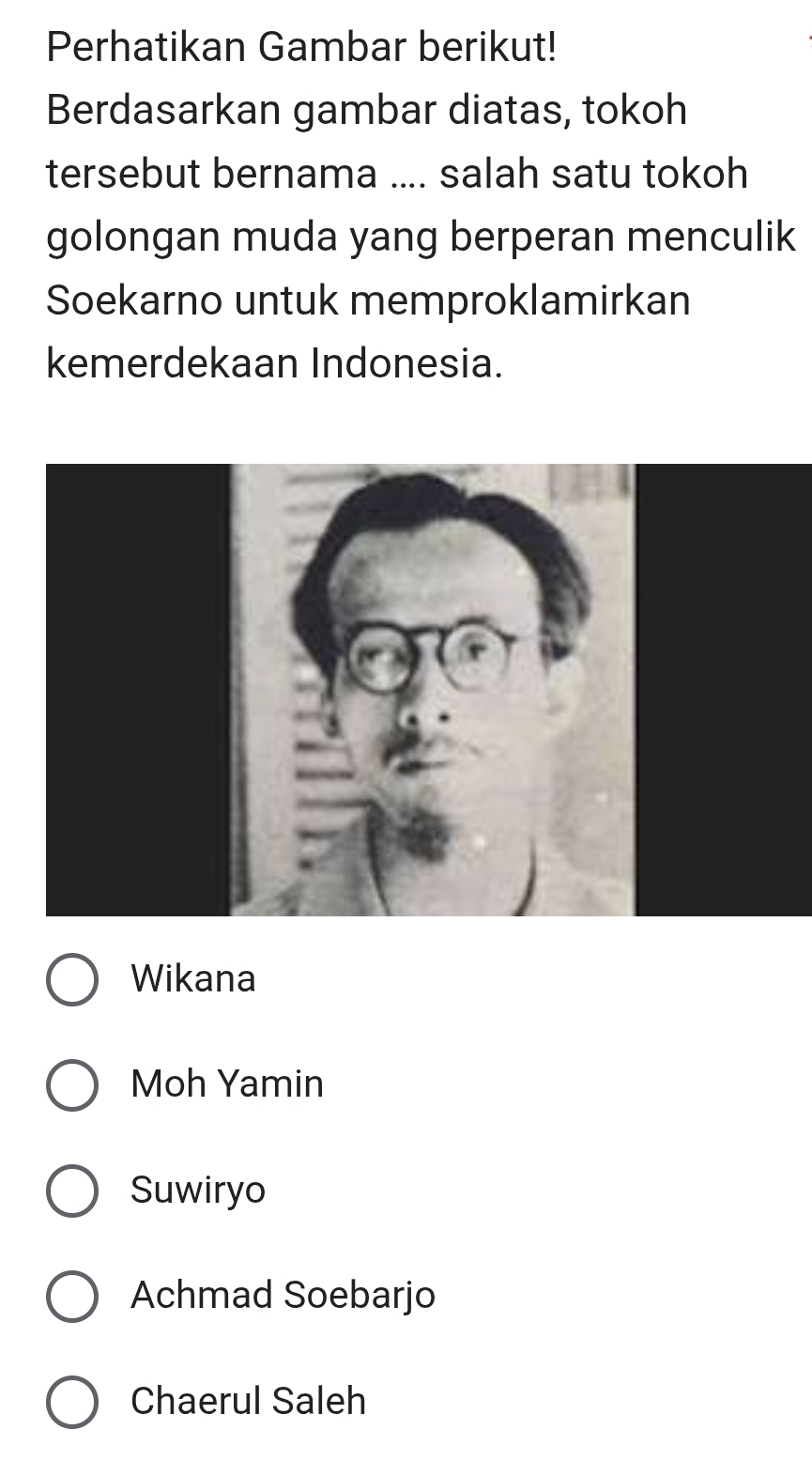
Task: Click the round eyeglasses in the photo
Action: pyautogui.click(x=430, y=658)
